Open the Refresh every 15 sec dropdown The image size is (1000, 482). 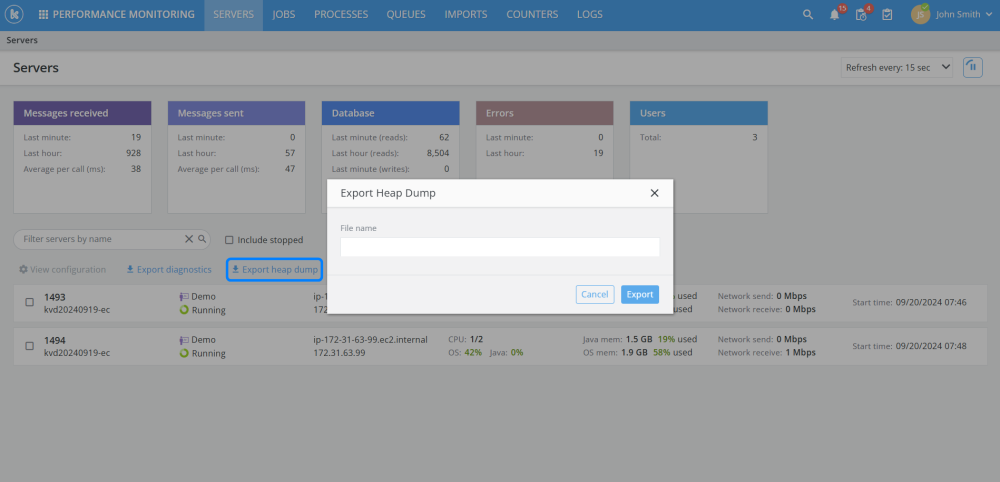click(x=897, y=68)
